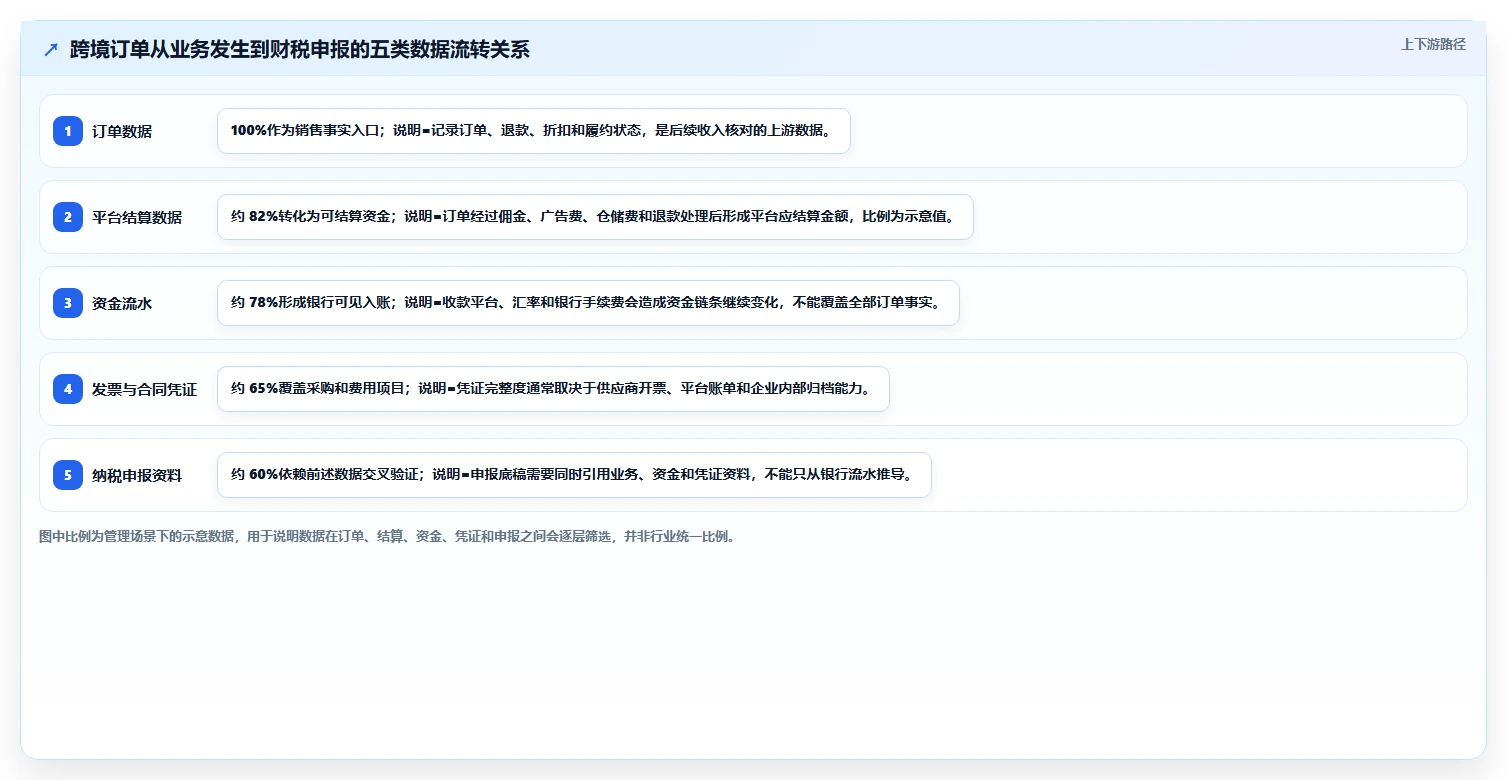Select step number 4 badge
This screenshot has height=780, width=1507.
click(68, 388)
